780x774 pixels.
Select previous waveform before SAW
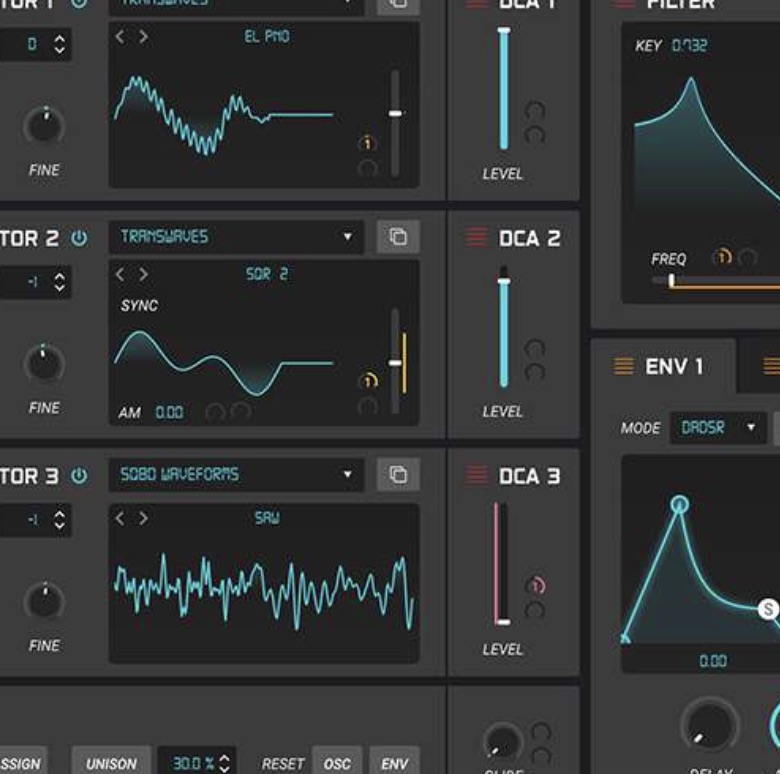(x=120, y=518)
